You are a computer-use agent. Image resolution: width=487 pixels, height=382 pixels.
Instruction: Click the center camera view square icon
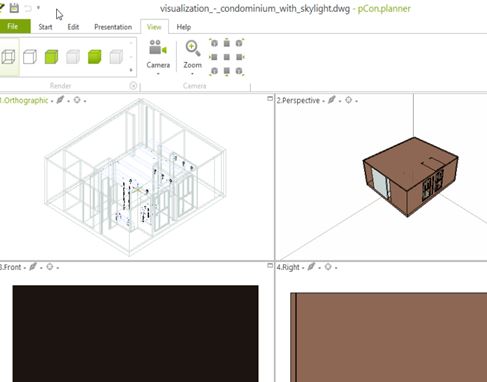(x=227, y=57)
